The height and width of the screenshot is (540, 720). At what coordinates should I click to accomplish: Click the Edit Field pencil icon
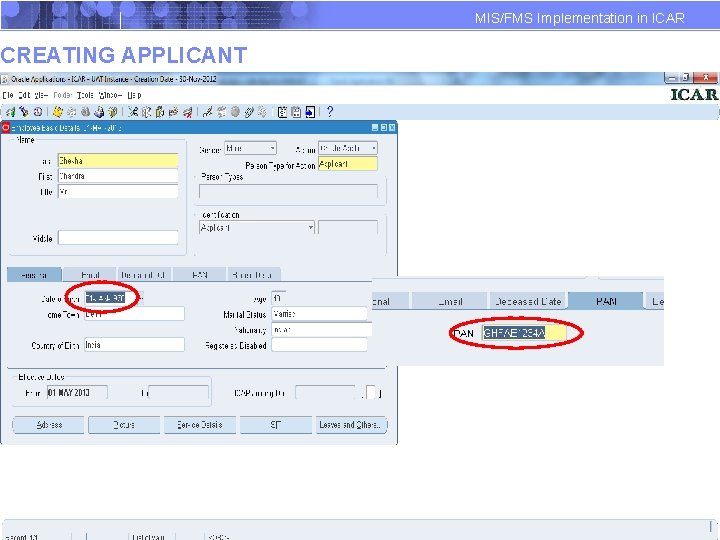pos(208,112)
